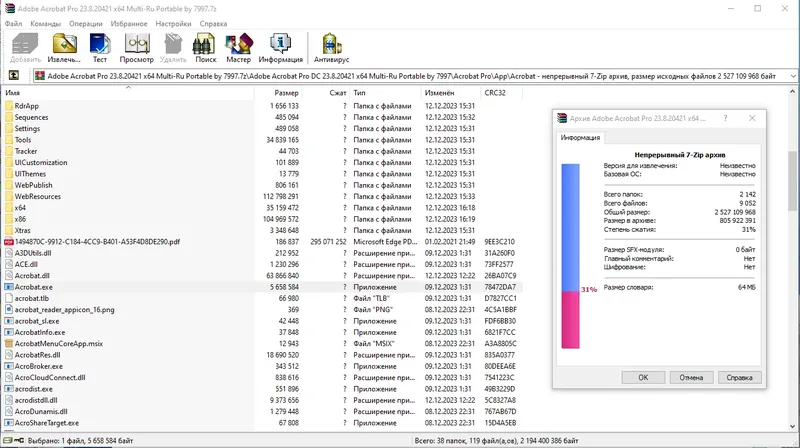
Task: Click the Справка button in dialog
Action: pyautogui.click(x=739, y=378)
